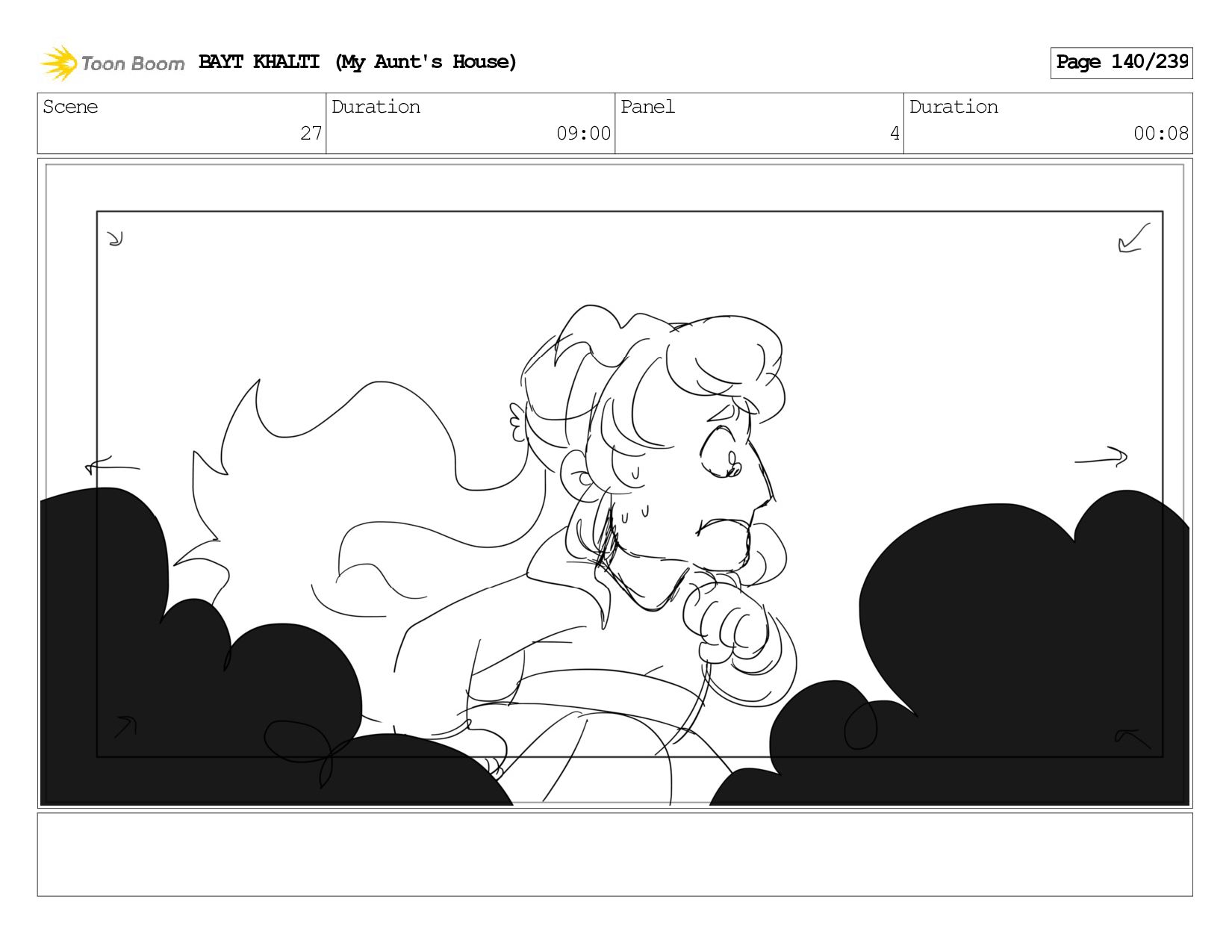
Task: Select panel number 4
Action: point(895,134)
